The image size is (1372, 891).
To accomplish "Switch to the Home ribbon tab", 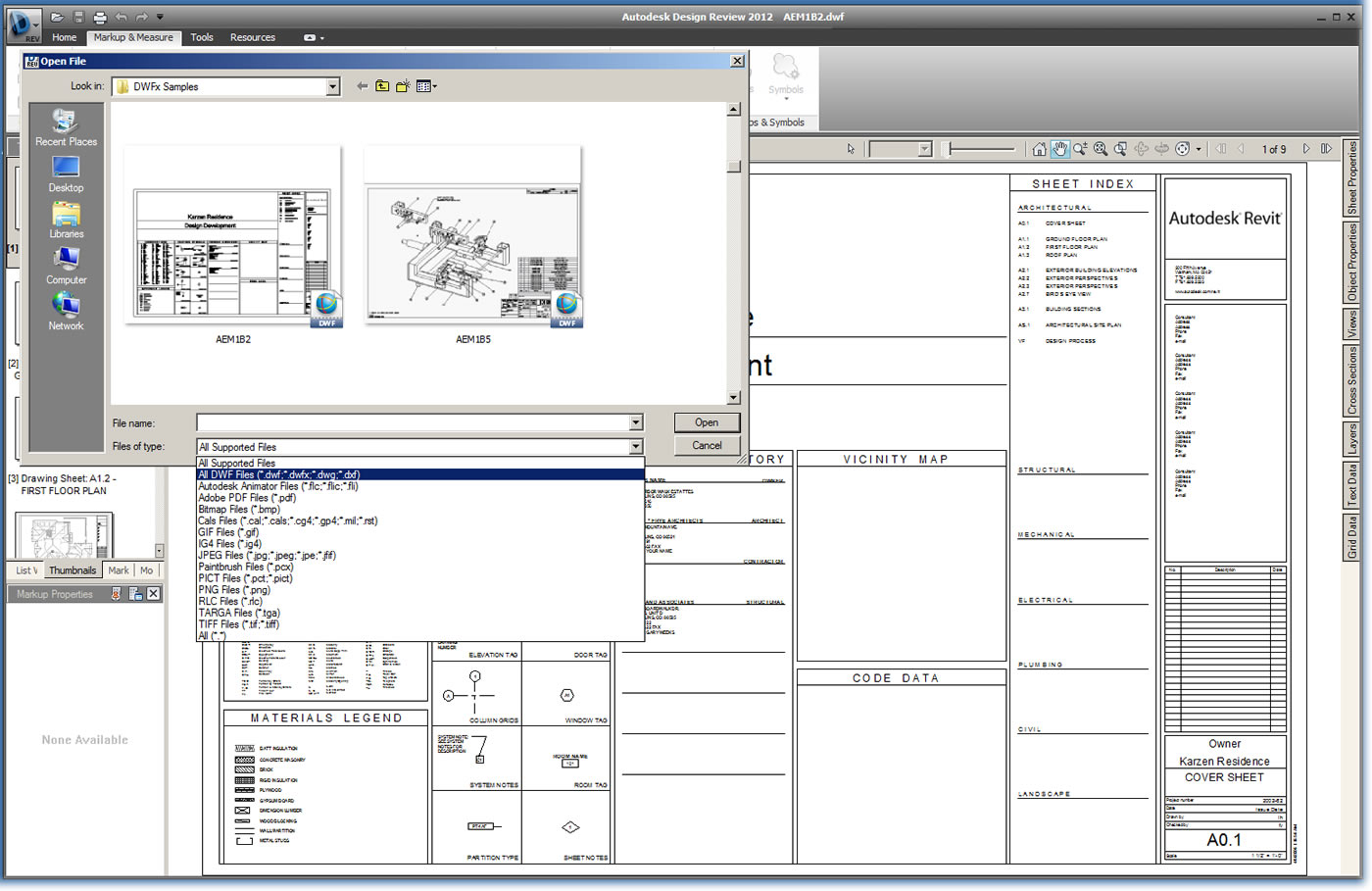I will coord(64,37).
